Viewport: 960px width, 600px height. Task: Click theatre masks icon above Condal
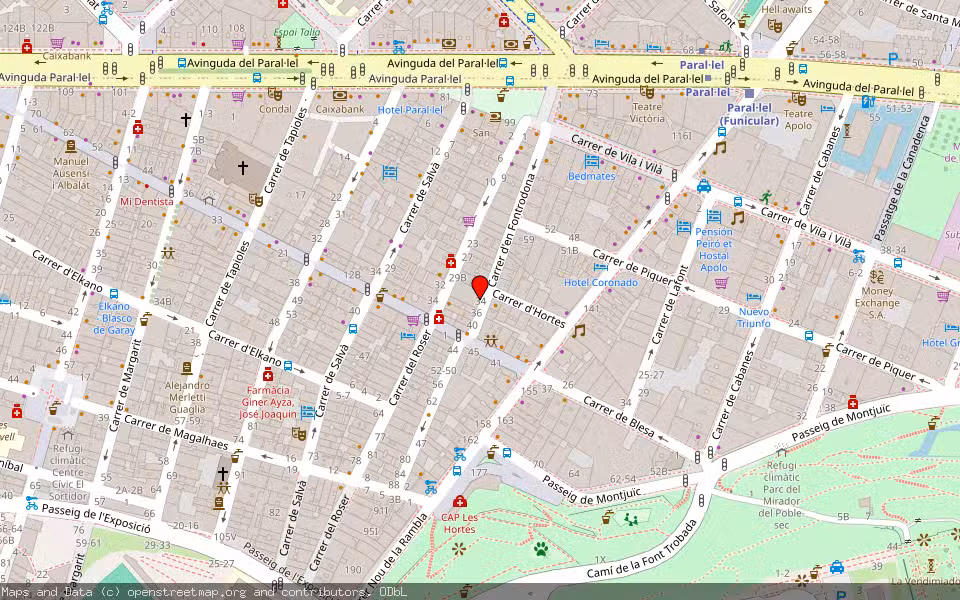(x=275, y=94)
